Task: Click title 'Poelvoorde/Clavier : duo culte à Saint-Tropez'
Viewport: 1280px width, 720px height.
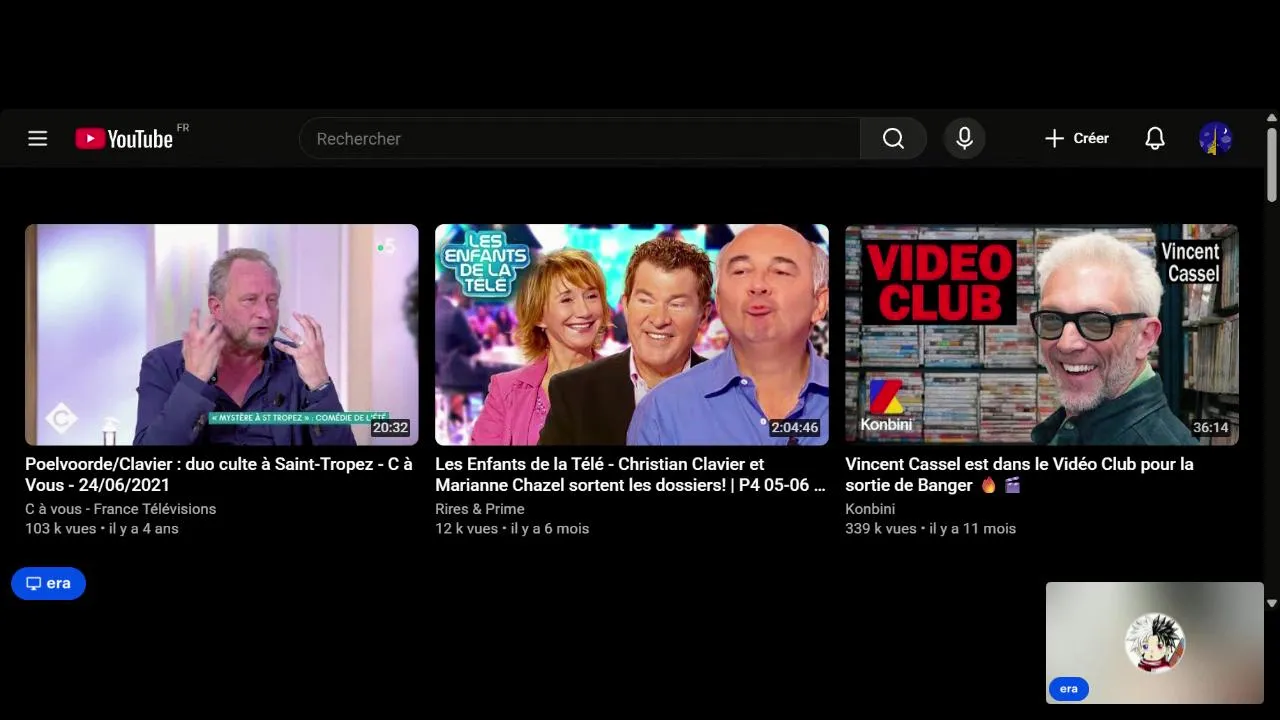Action: pos(219,474)
